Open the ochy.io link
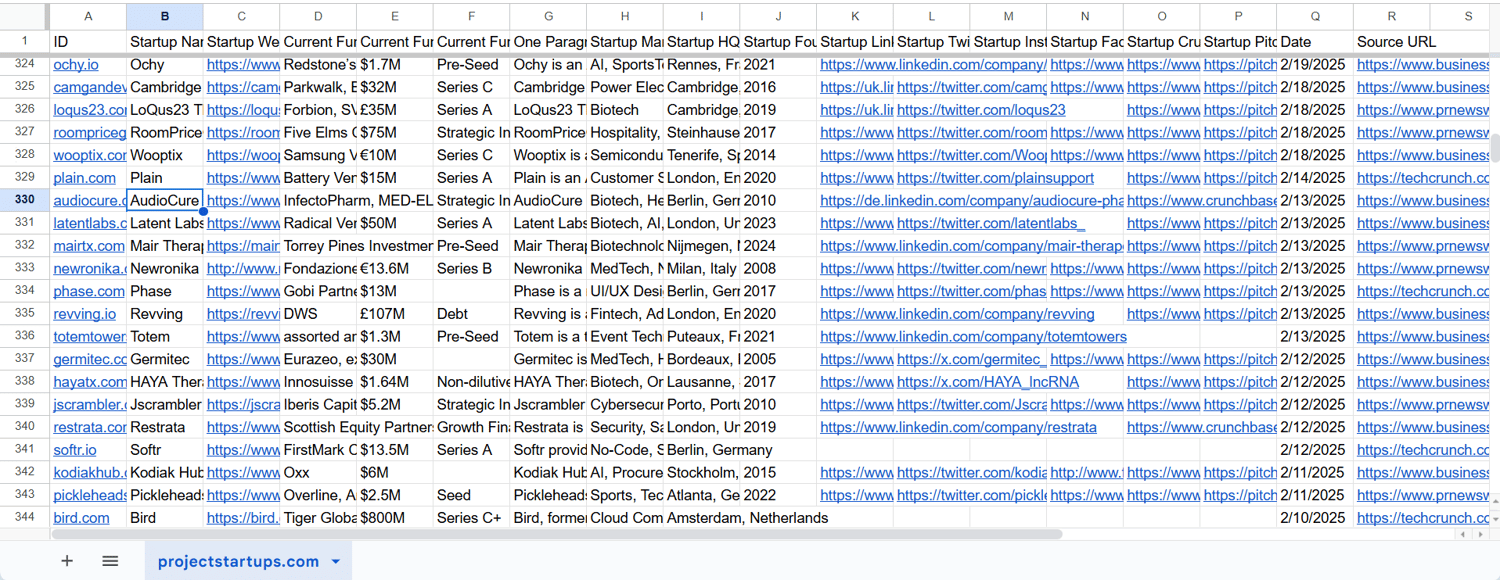1500x580 pixels. tap(76, 64)
